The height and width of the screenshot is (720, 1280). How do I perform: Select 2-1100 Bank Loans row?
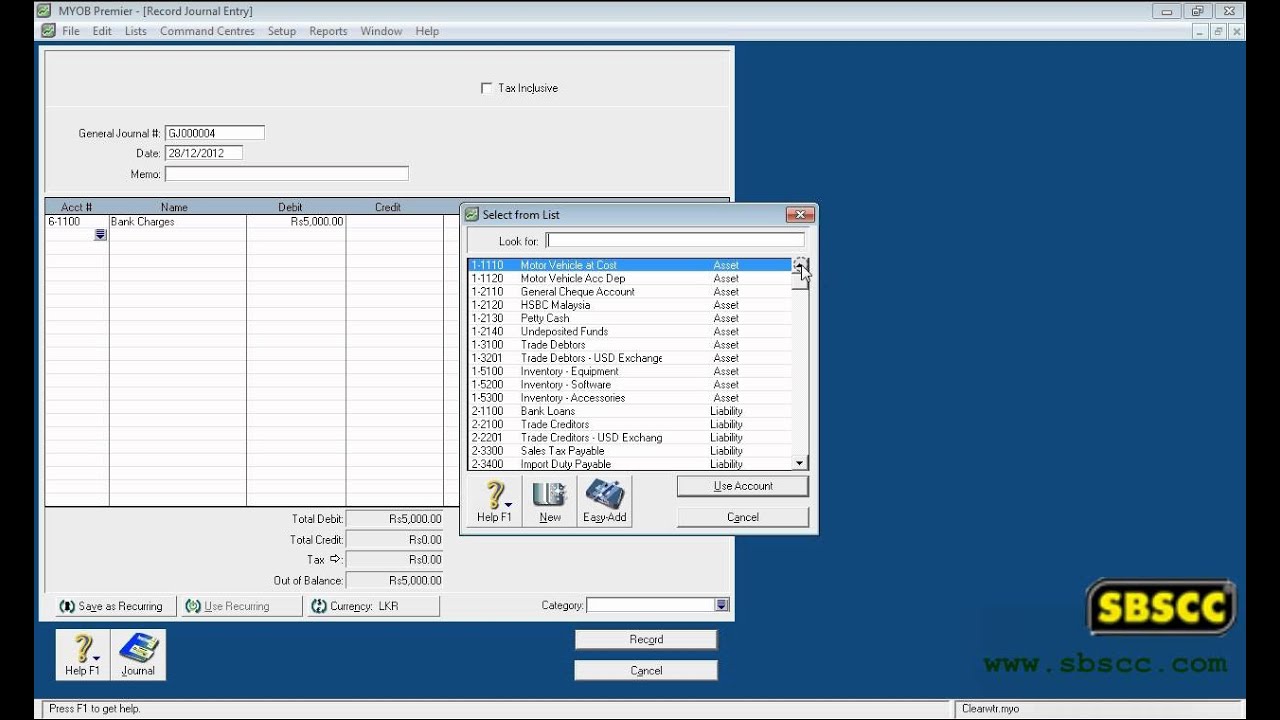coord(630,411)
